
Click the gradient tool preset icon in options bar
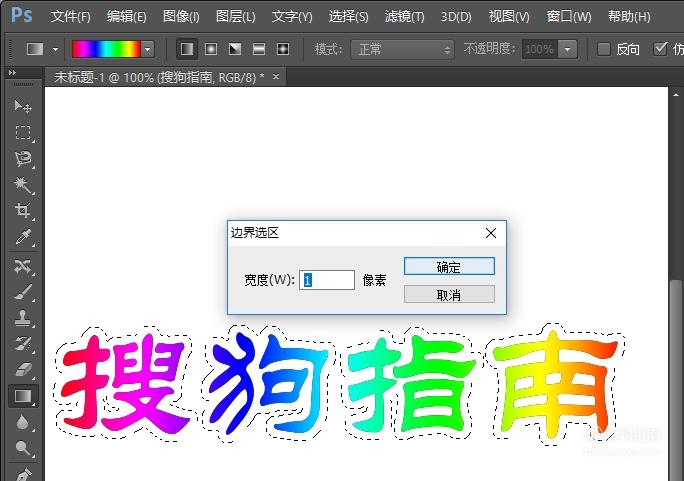[35, 49]
